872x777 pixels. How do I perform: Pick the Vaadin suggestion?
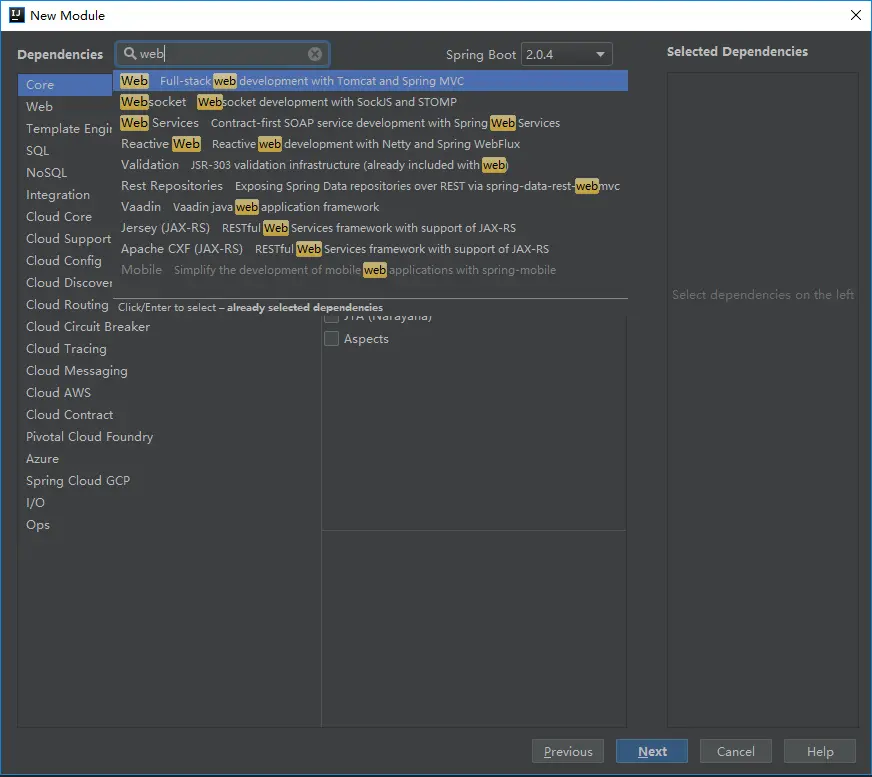[370, 207]
